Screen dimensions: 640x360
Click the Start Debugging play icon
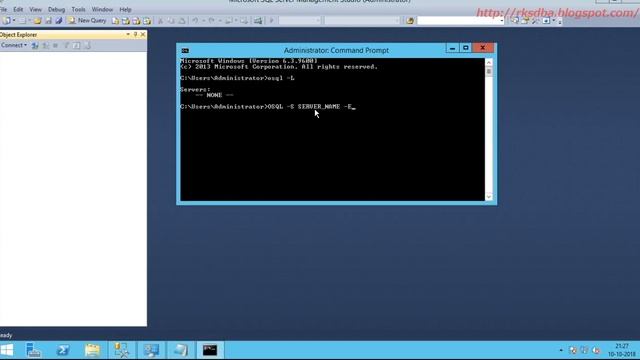point(271,20)
